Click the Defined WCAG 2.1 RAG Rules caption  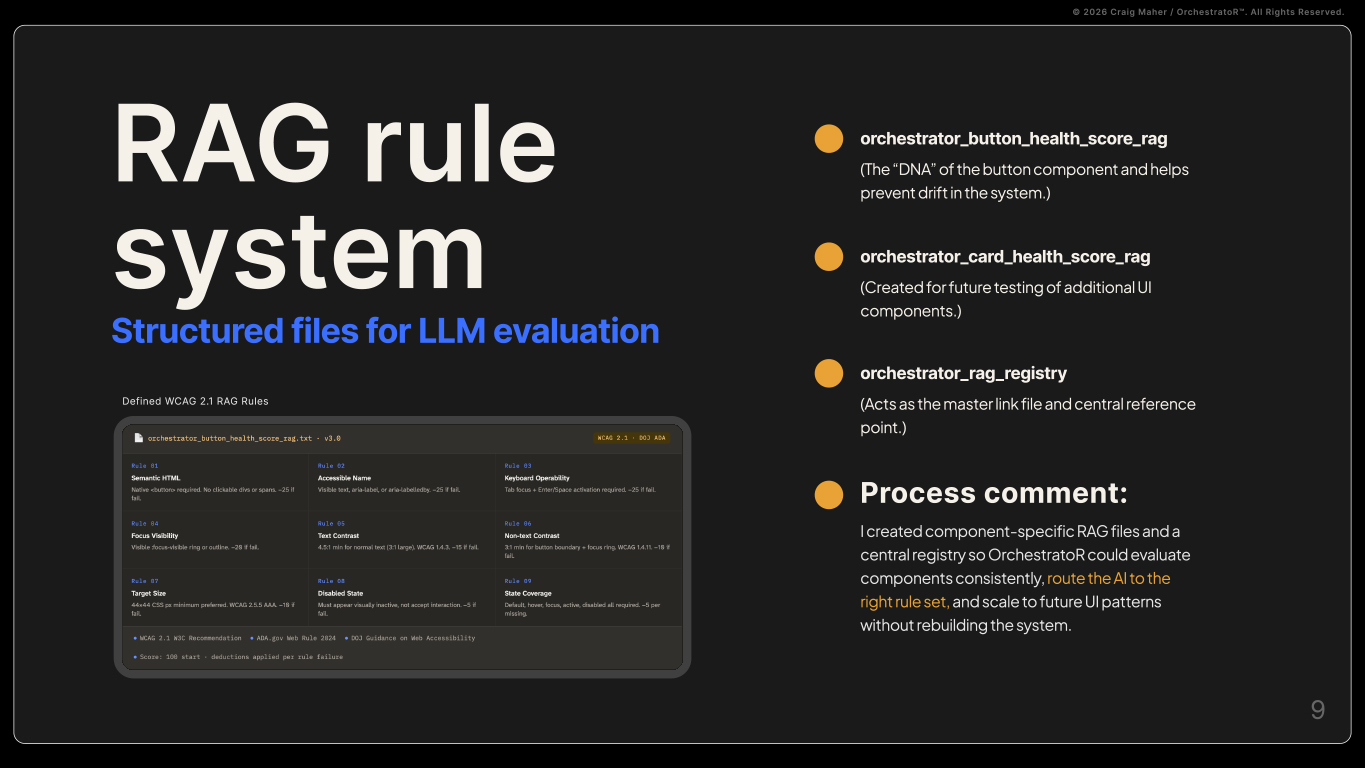click(195, 401)
